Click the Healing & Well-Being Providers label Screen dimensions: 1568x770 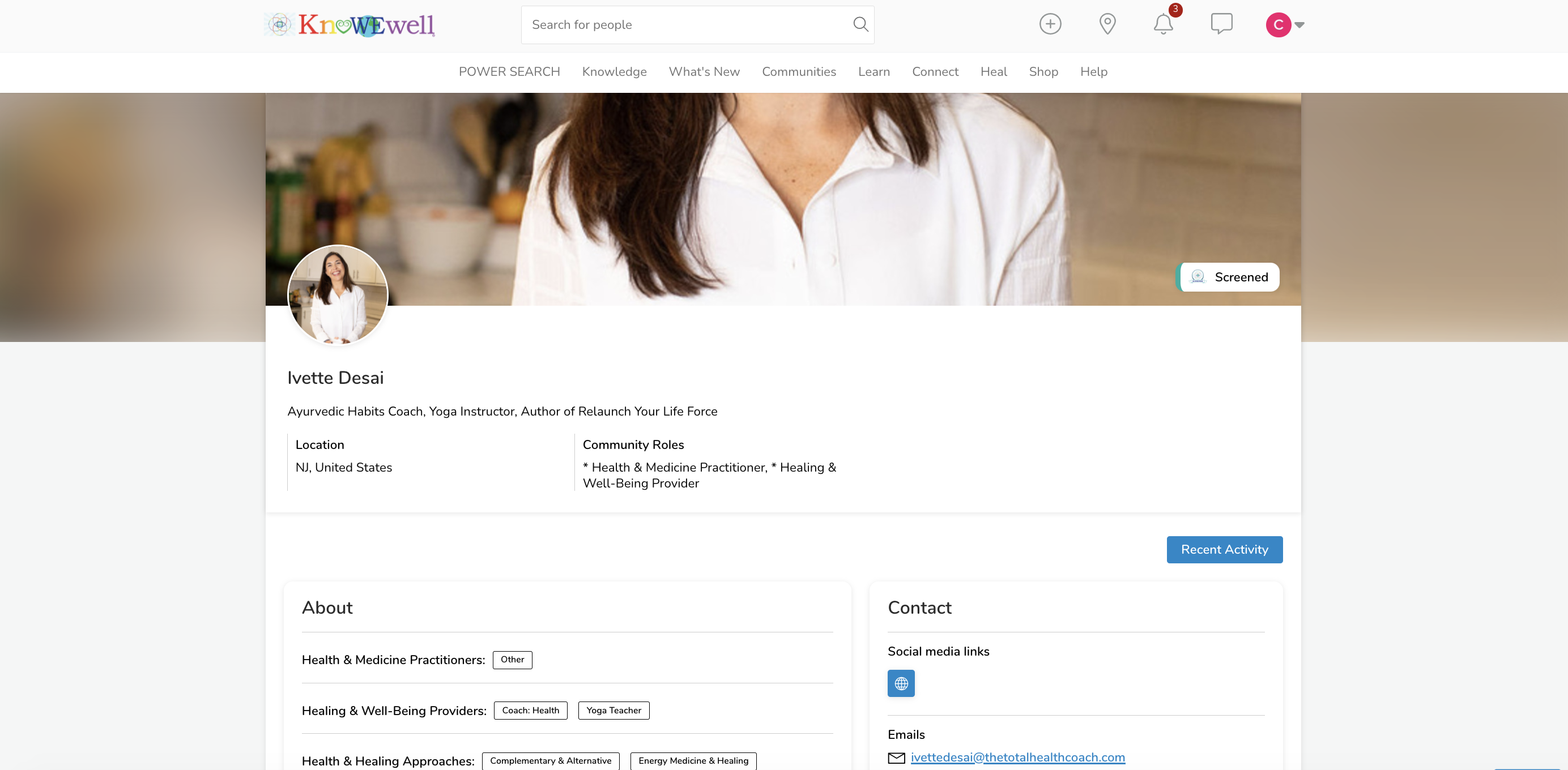[x=394, y=711]
